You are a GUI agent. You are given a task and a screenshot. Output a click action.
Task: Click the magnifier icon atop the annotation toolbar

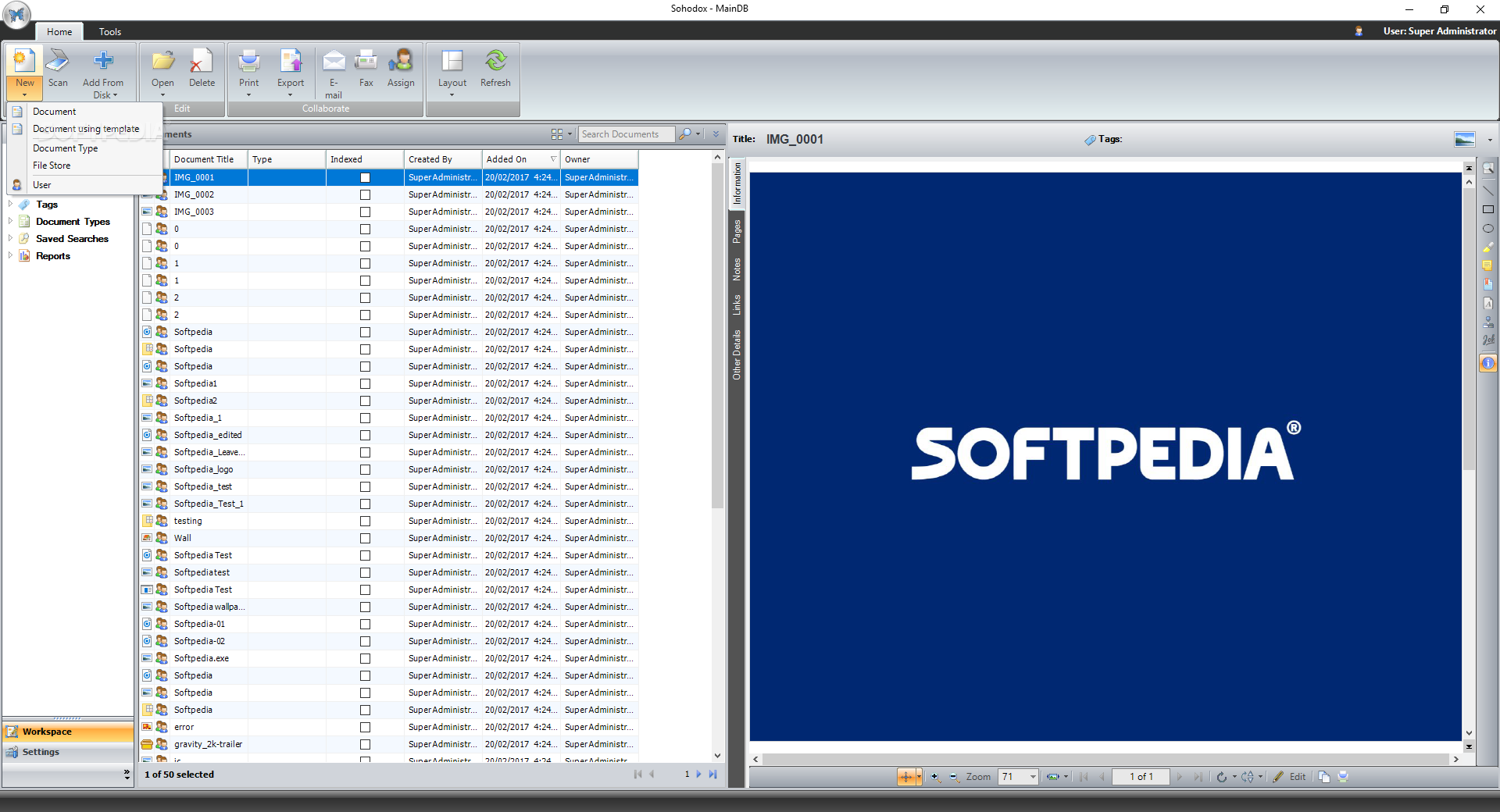[1487, 169]
